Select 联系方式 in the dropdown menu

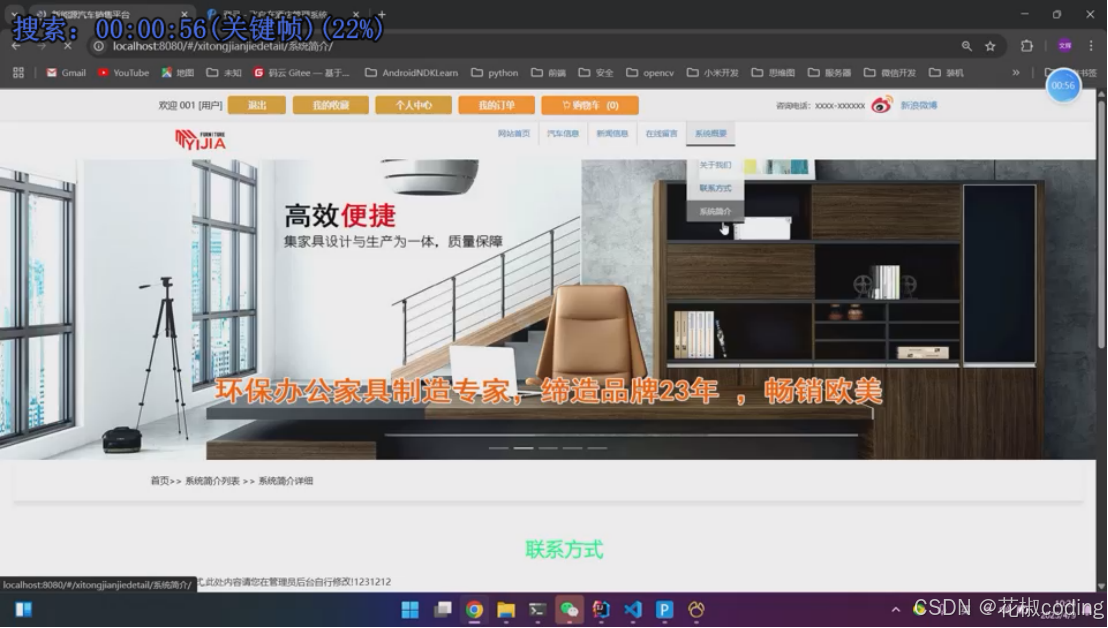click(715, 189)
